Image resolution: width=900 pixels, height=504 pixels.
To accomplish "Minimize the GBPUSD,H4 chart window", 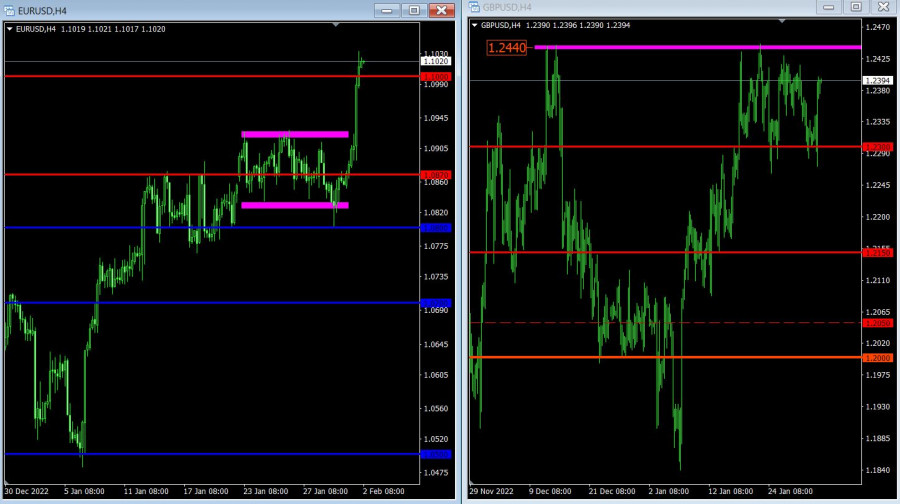I will pyautogui.click(x=828, y=7).
